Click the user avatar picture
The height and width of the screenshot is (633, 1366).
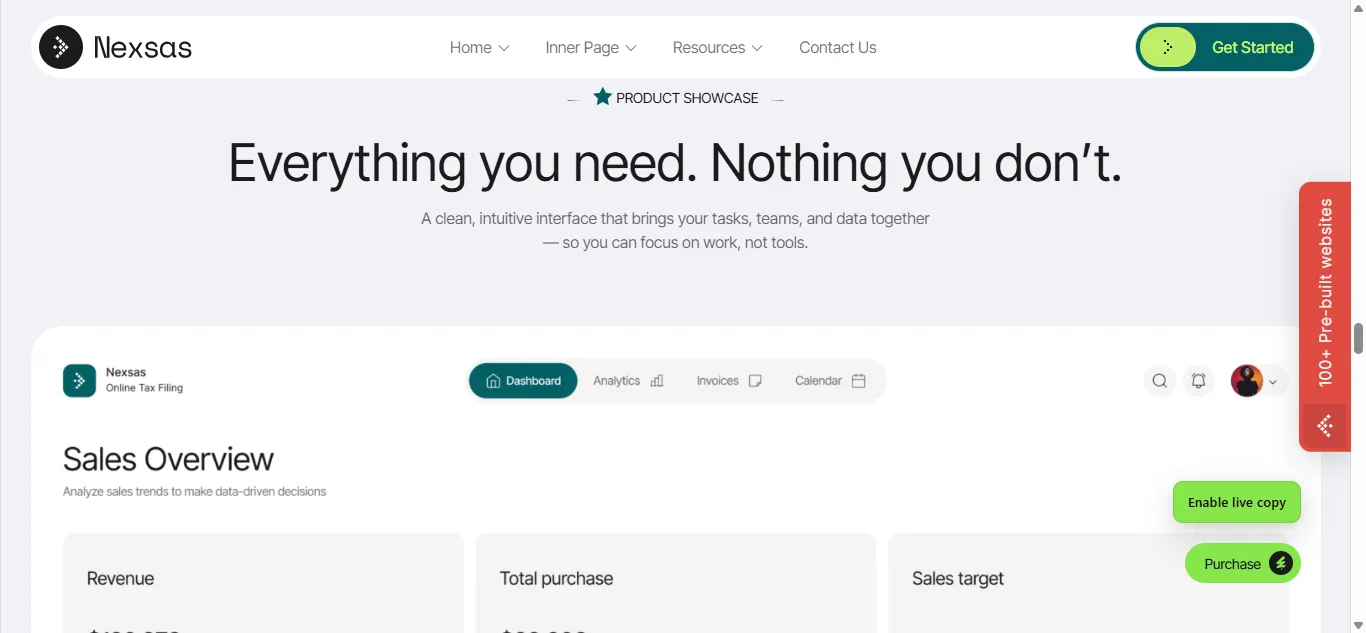pyautogui.click(x=1247, y=381)
